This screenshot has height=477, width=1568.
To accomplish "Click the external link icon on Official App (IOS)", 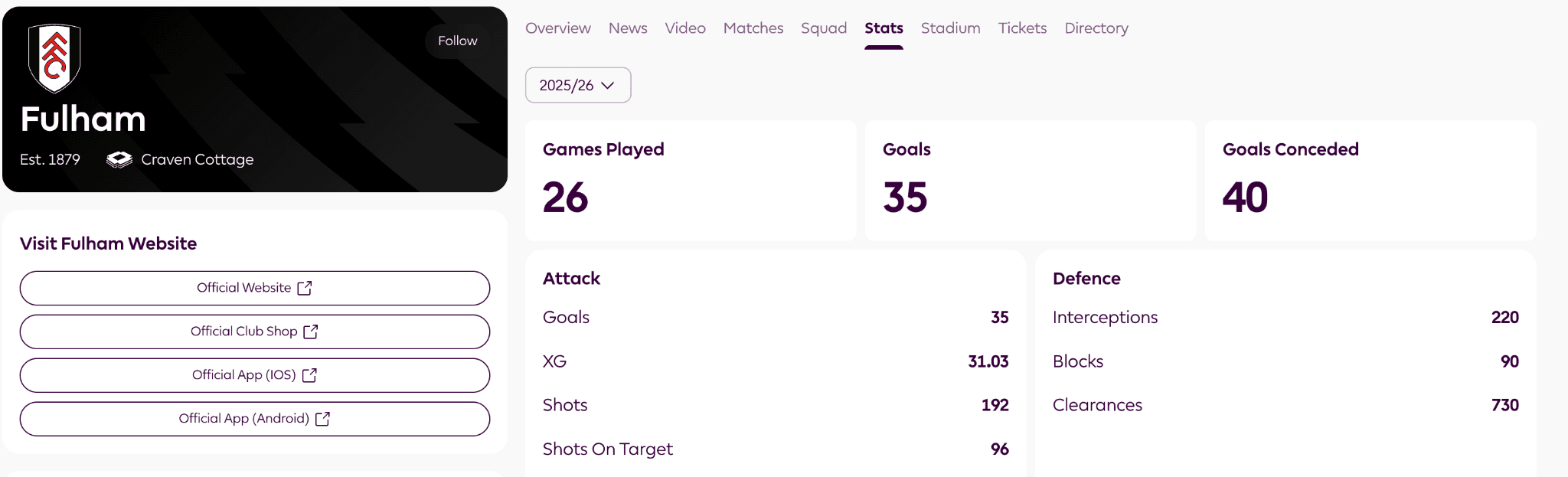I will pyautogui.click(x=309, y=375).
